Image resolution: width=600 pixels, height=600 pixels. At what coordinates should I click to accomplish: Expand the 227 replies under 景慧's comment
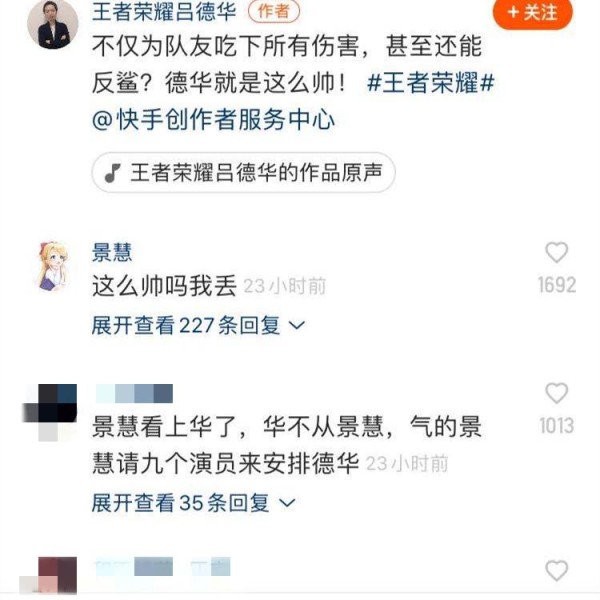[198, 325]
